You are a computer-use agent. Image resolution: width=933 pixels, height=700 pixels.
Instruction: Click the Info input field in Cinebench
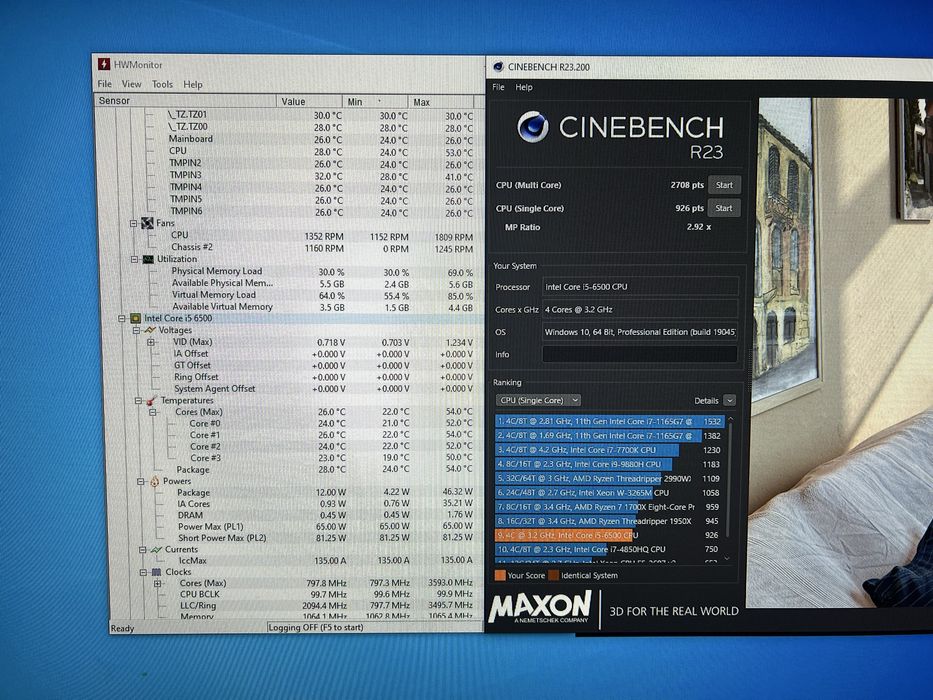tap(640, 354)
